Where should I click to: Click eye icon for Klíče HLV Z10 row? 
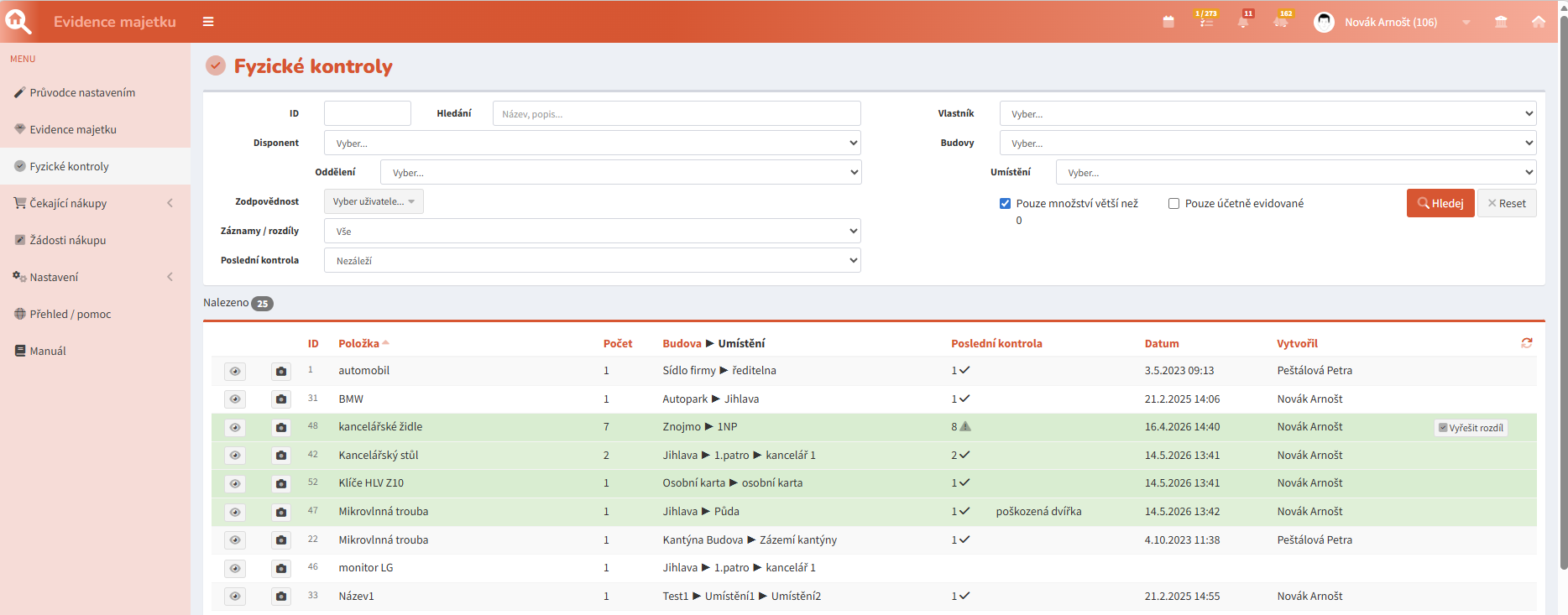pos(235,483)
